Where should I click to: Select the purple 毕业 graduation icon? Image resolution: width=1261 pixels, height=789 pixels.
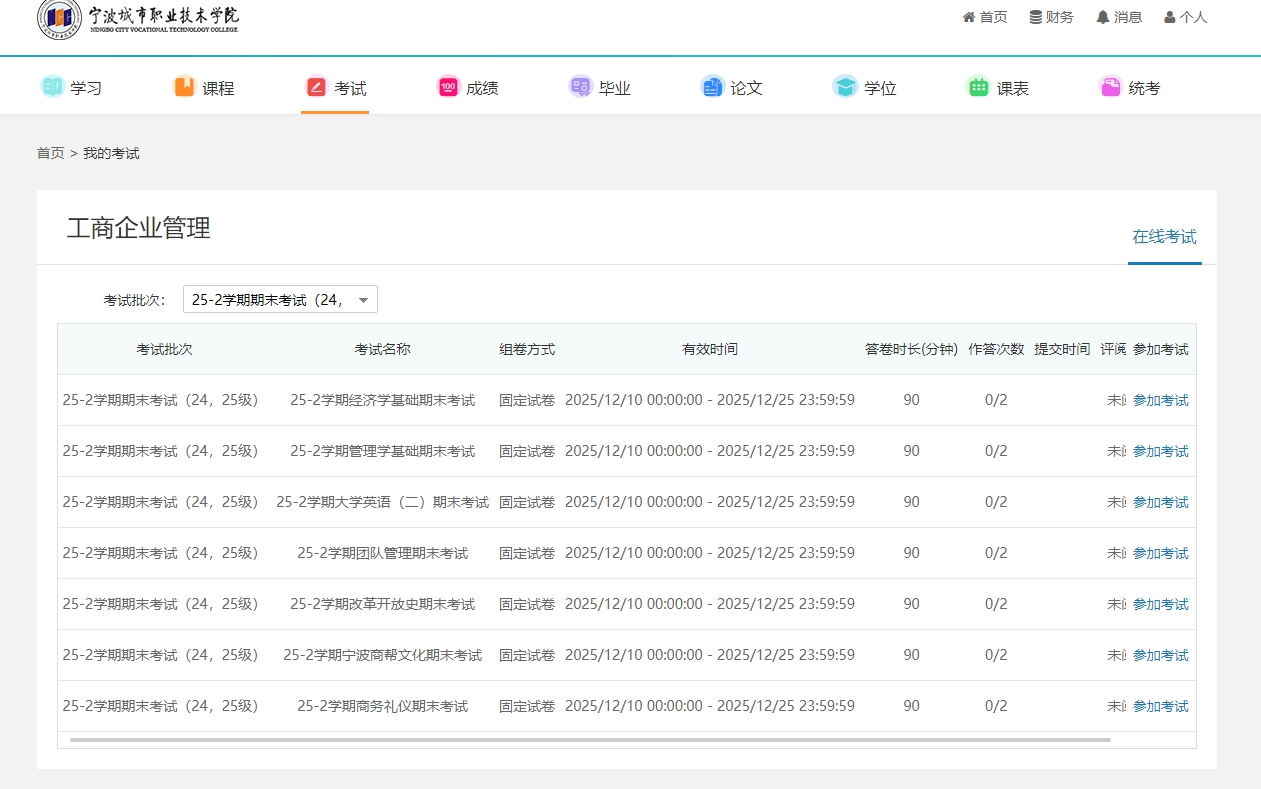pos(580,87)
